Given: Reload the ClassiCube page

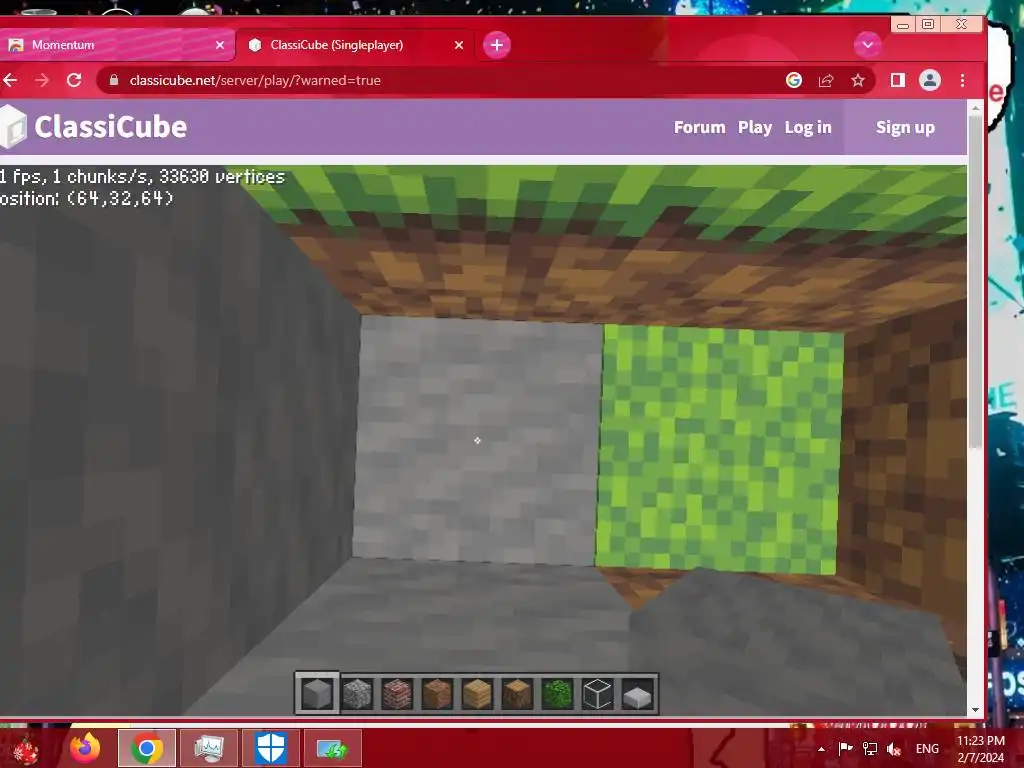Looking at the screenshot, I should [x=74, y=80].
